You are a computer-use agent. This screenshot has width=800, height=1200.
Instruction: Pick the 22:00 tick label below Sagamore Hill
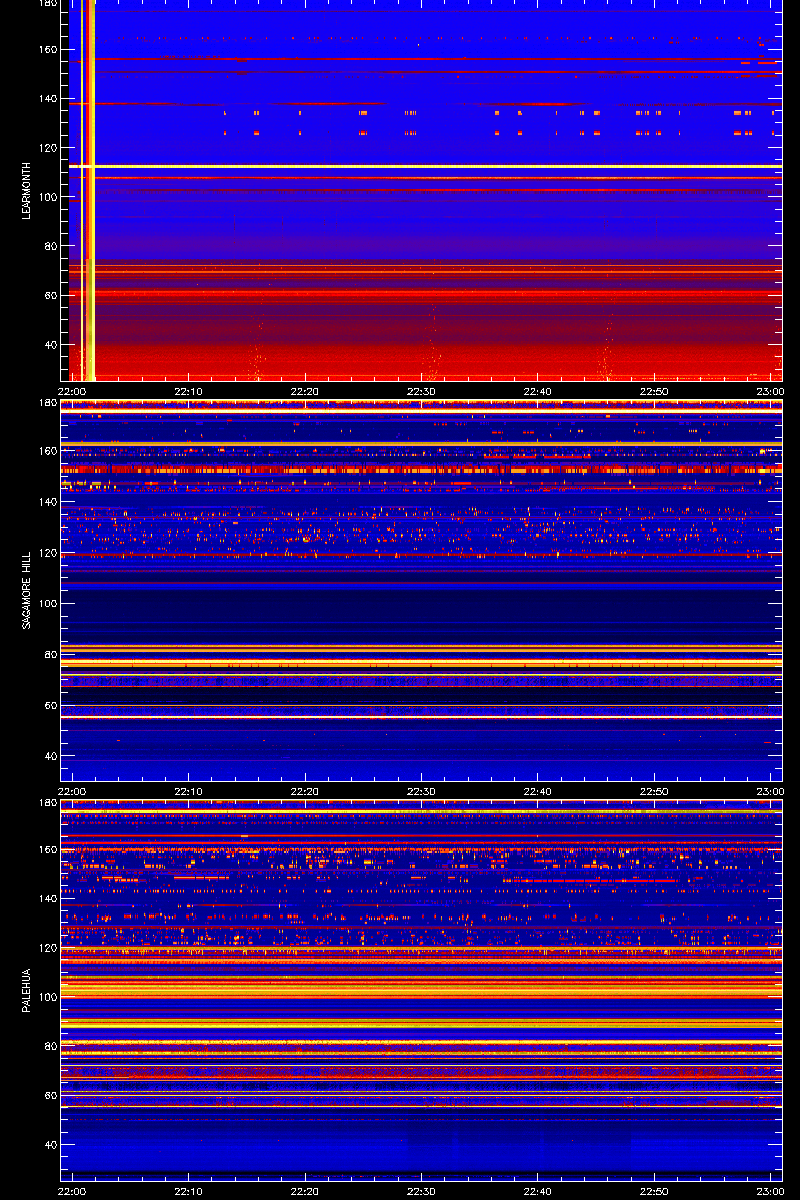pyautogui.click(x=73, y=791)
